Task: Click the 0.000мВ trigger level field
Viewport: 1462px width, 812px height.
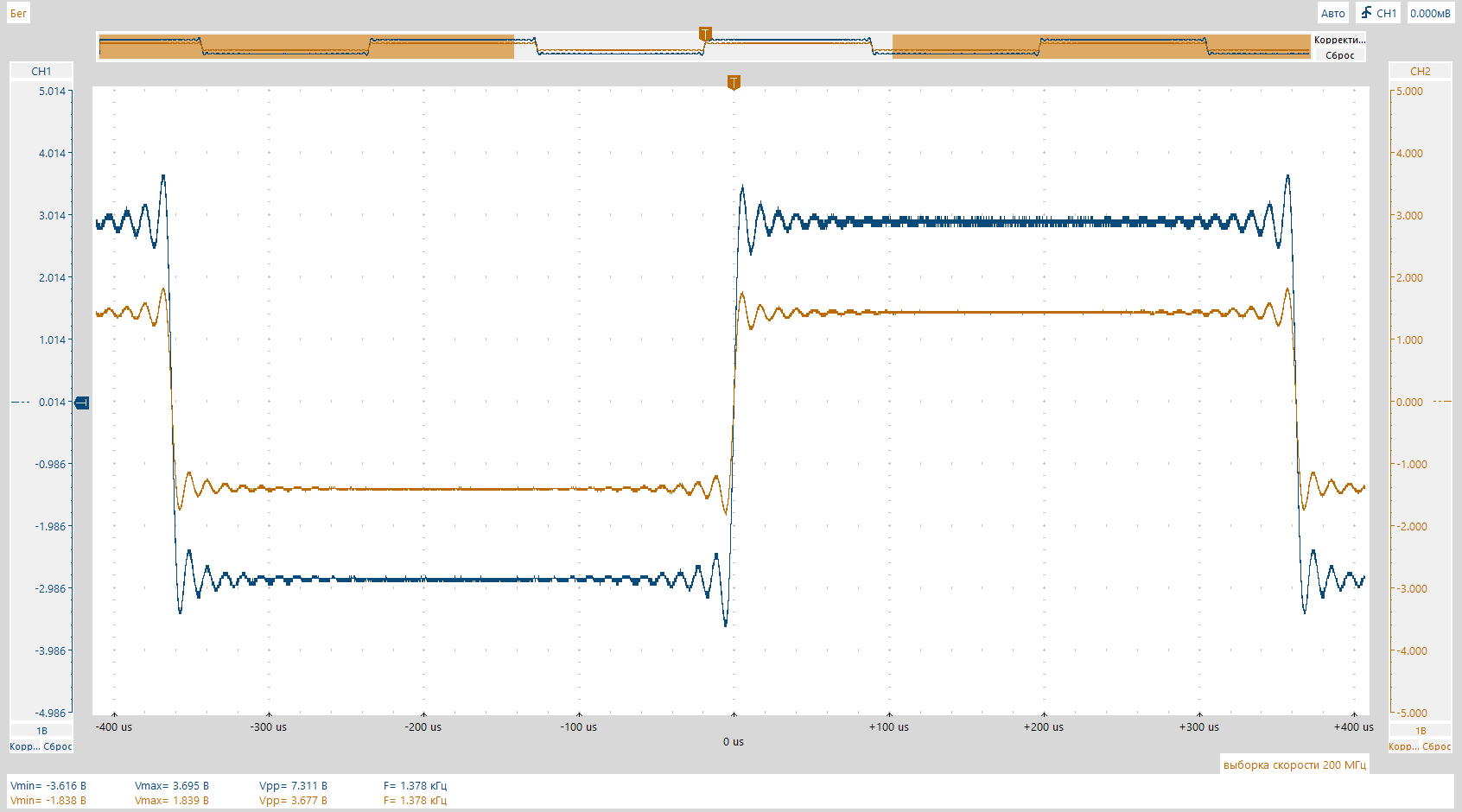Action: [x=1430, y=13]
